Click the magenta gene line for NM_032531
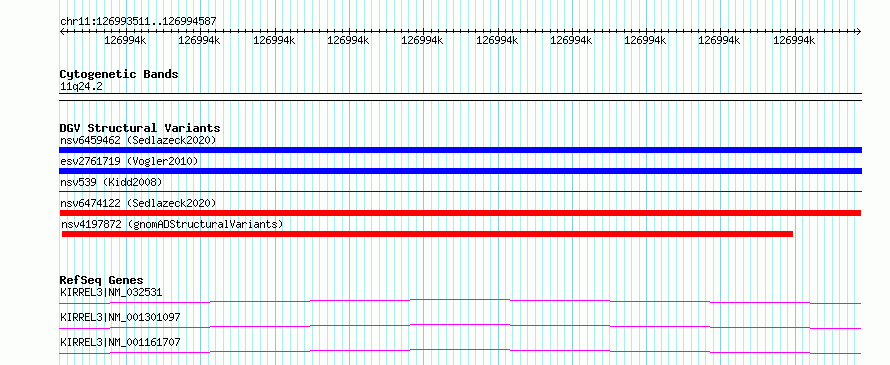This screenshot has width=890, height=365. point(460,301)
